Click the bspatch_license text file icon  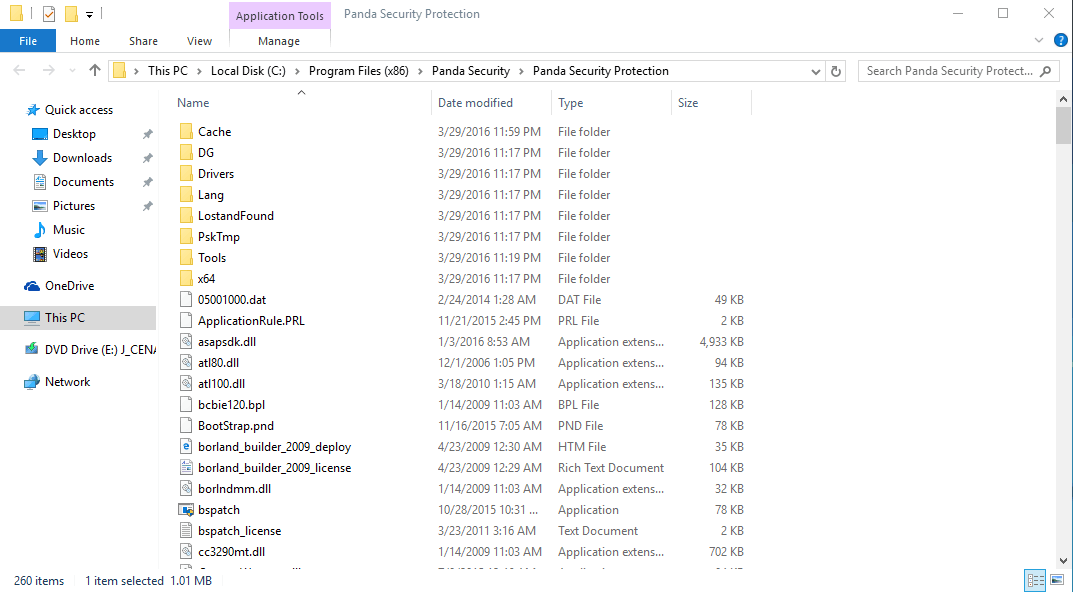click(186, 531)
